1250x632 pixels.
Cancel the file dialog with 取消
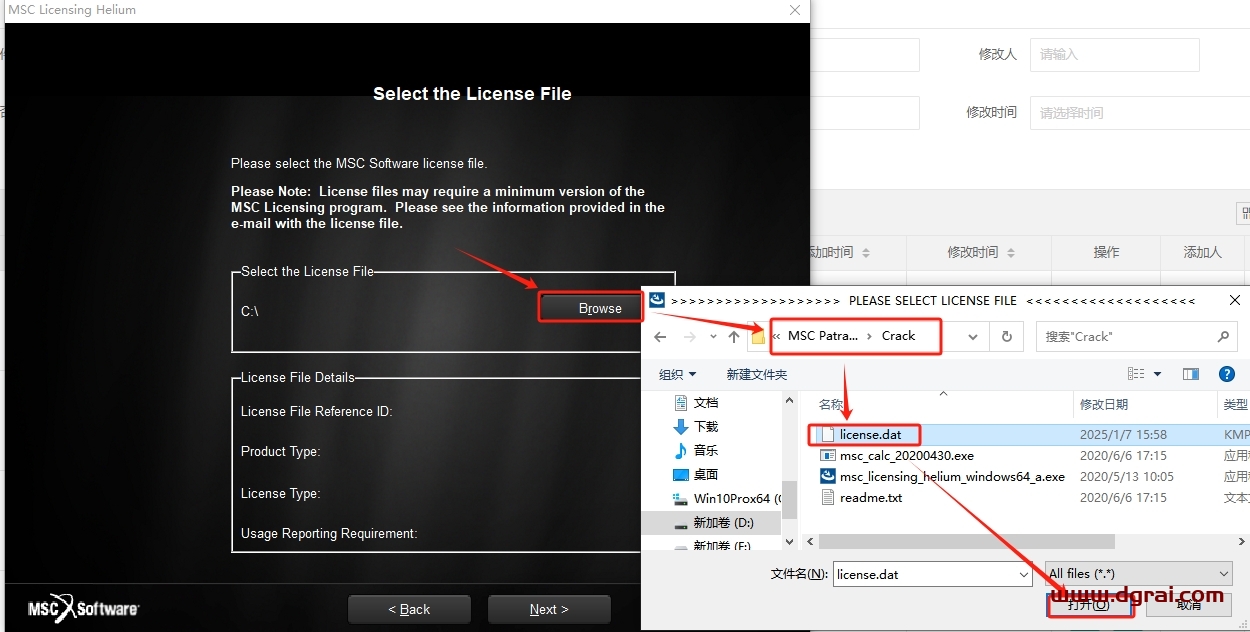click(1189, 604)
